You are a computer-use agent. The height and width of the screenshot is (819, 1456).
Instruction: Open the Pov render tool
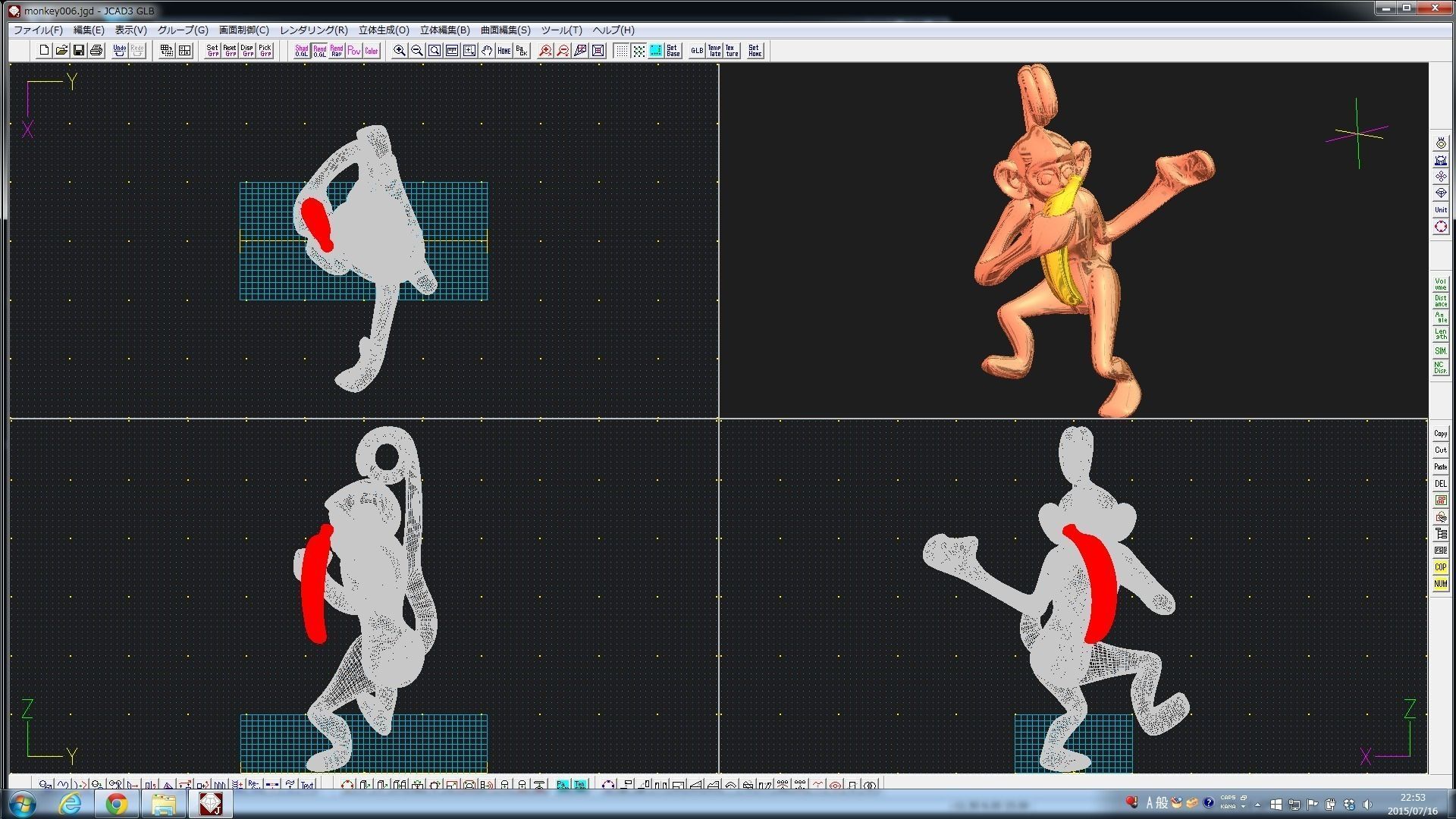[x=353, y=51]
